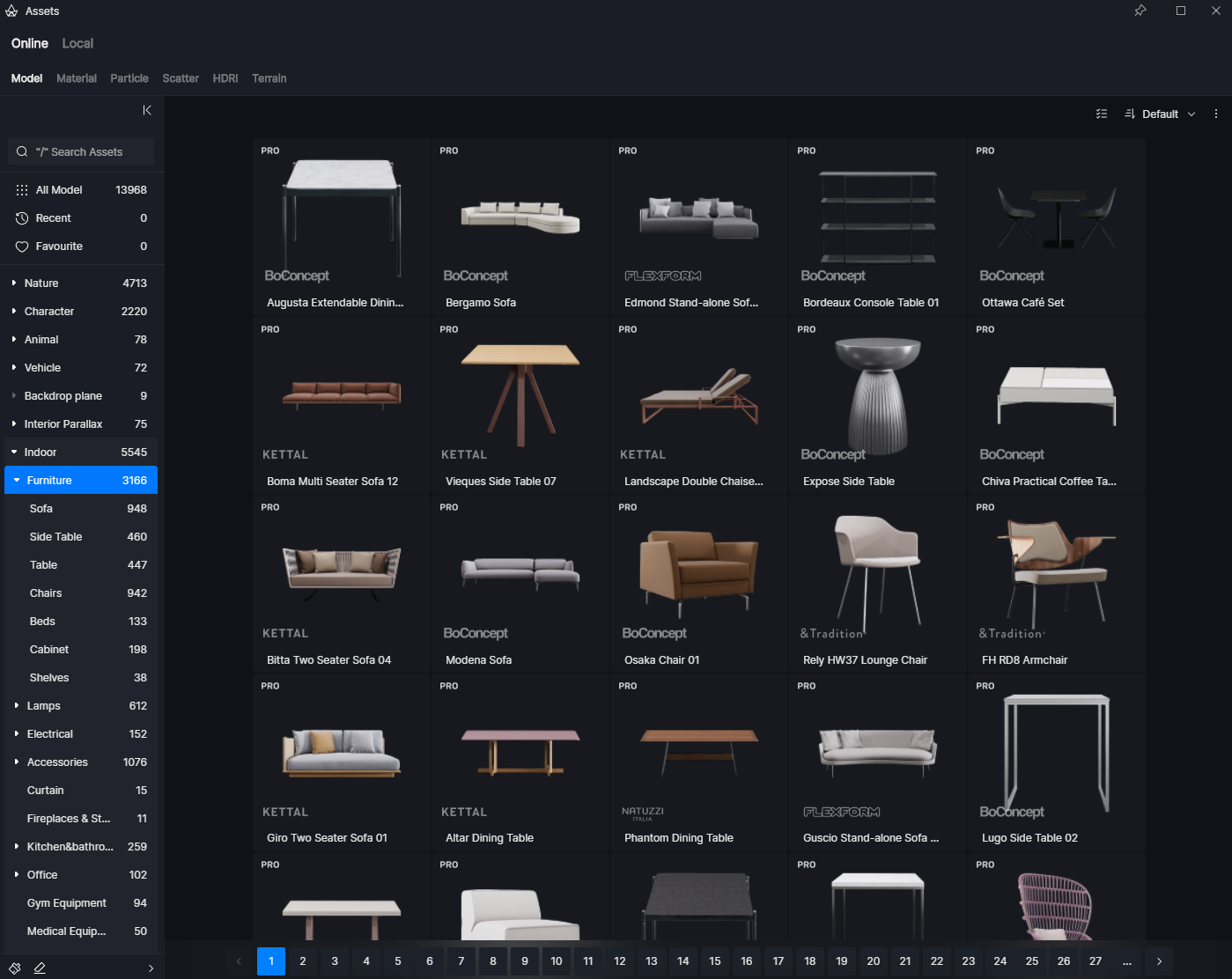Click the pencil edit icon at bottom left
Viewport: 1232px width, 979px height.
click(40, 968)
